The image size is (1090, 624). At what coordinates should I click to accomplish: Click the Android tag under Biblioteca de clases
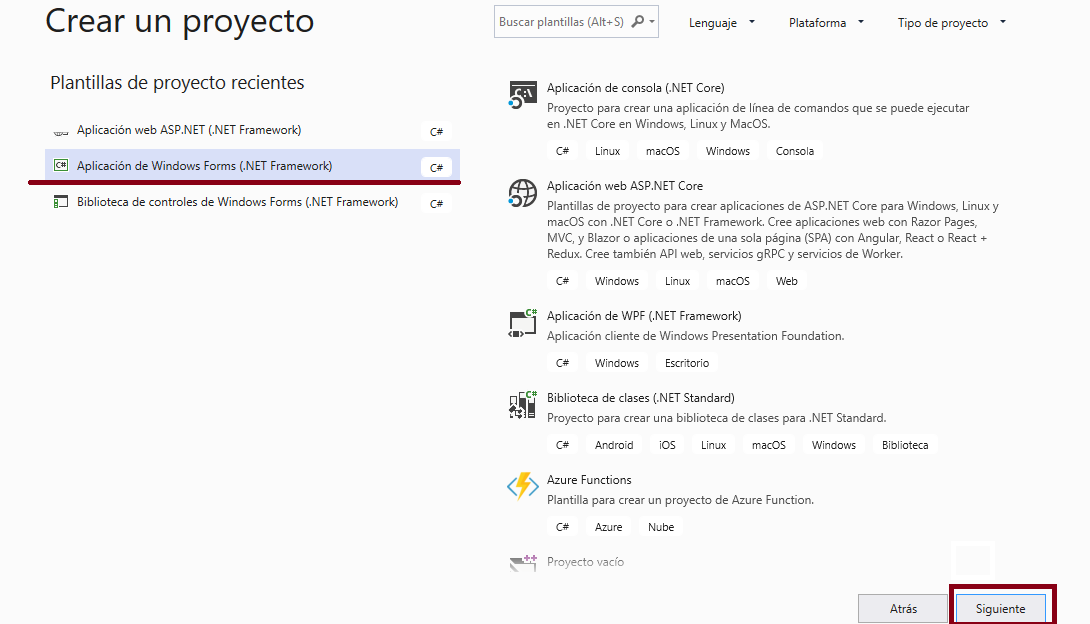click(614, 445)
